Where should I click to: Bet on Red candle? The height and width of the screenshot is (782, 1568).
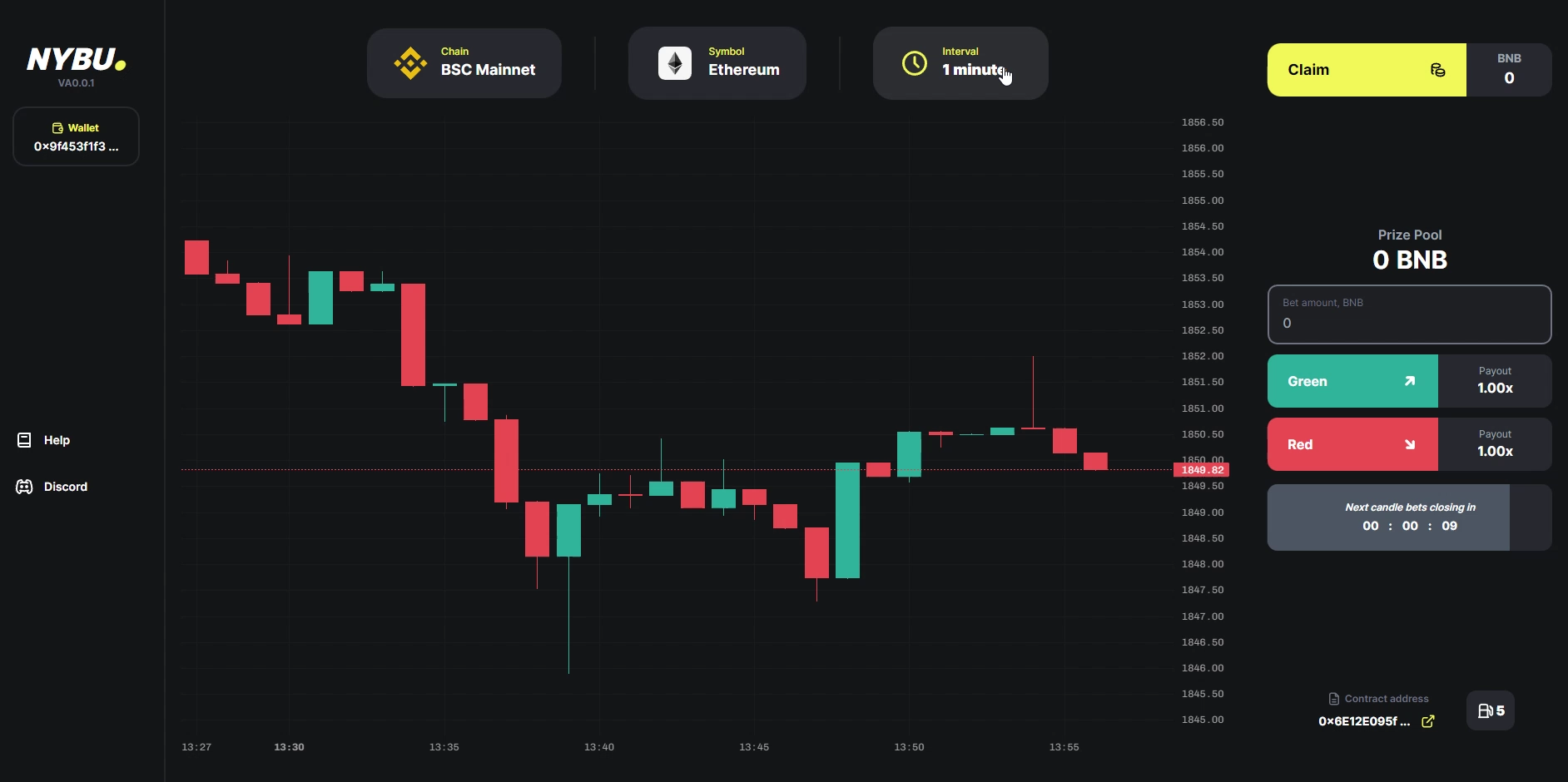point(1352,444)
